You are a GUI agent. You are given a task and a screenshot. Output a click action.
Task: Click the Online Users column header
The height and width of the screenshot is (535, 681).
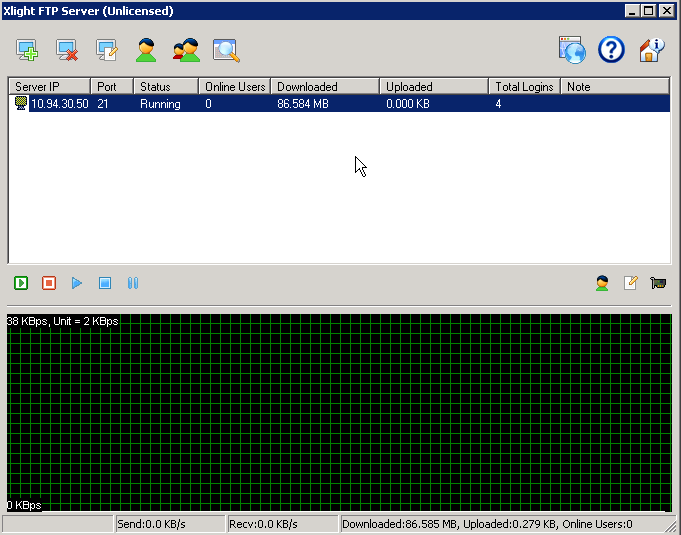pyautogui.click(x=235, y=87)
